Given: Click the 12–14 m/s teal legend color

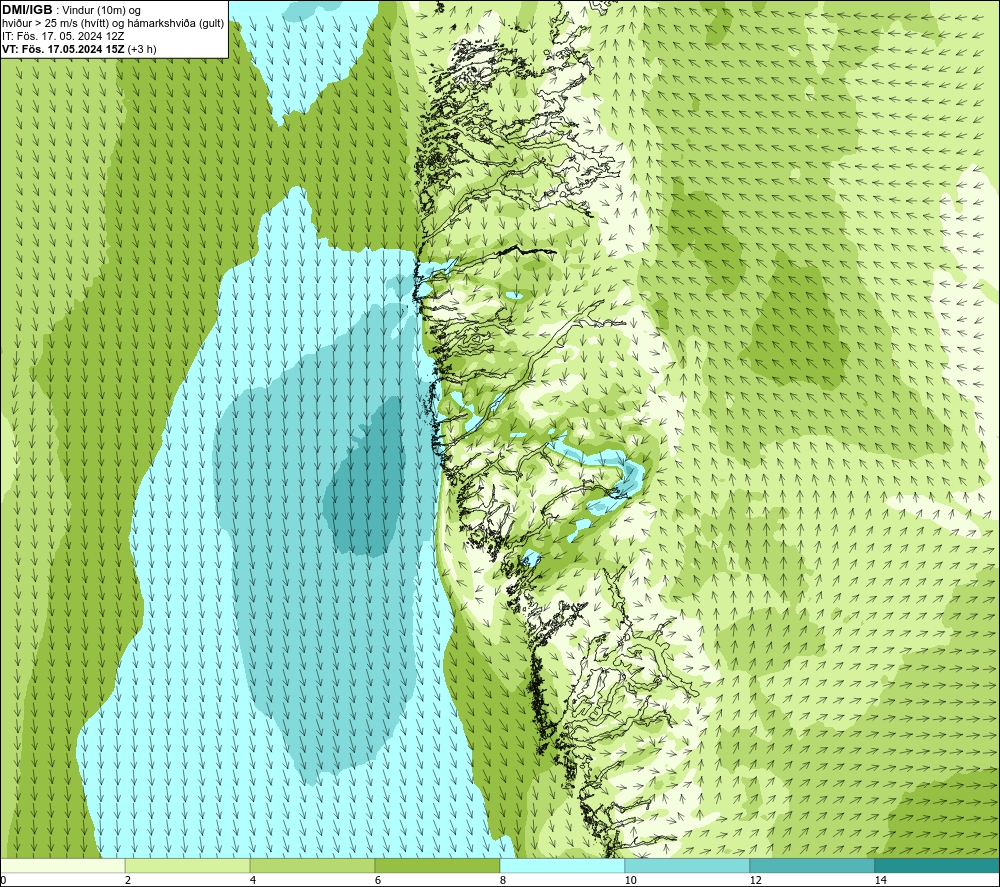Looking at the screenshot, I should pyautogui.click(x=812, y=865).
